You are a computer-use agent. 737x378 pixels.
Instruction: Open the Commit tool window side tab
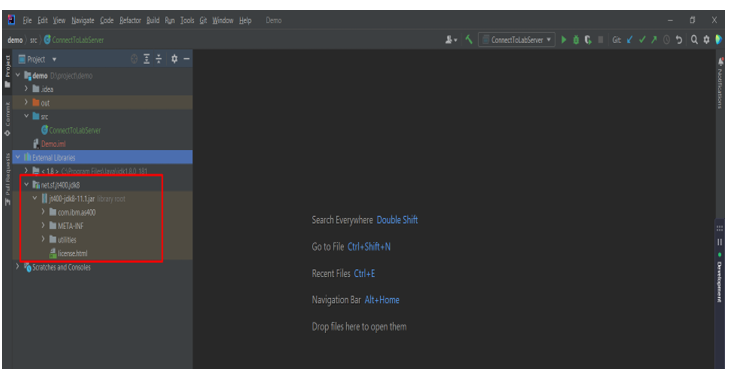click(8, 119)
